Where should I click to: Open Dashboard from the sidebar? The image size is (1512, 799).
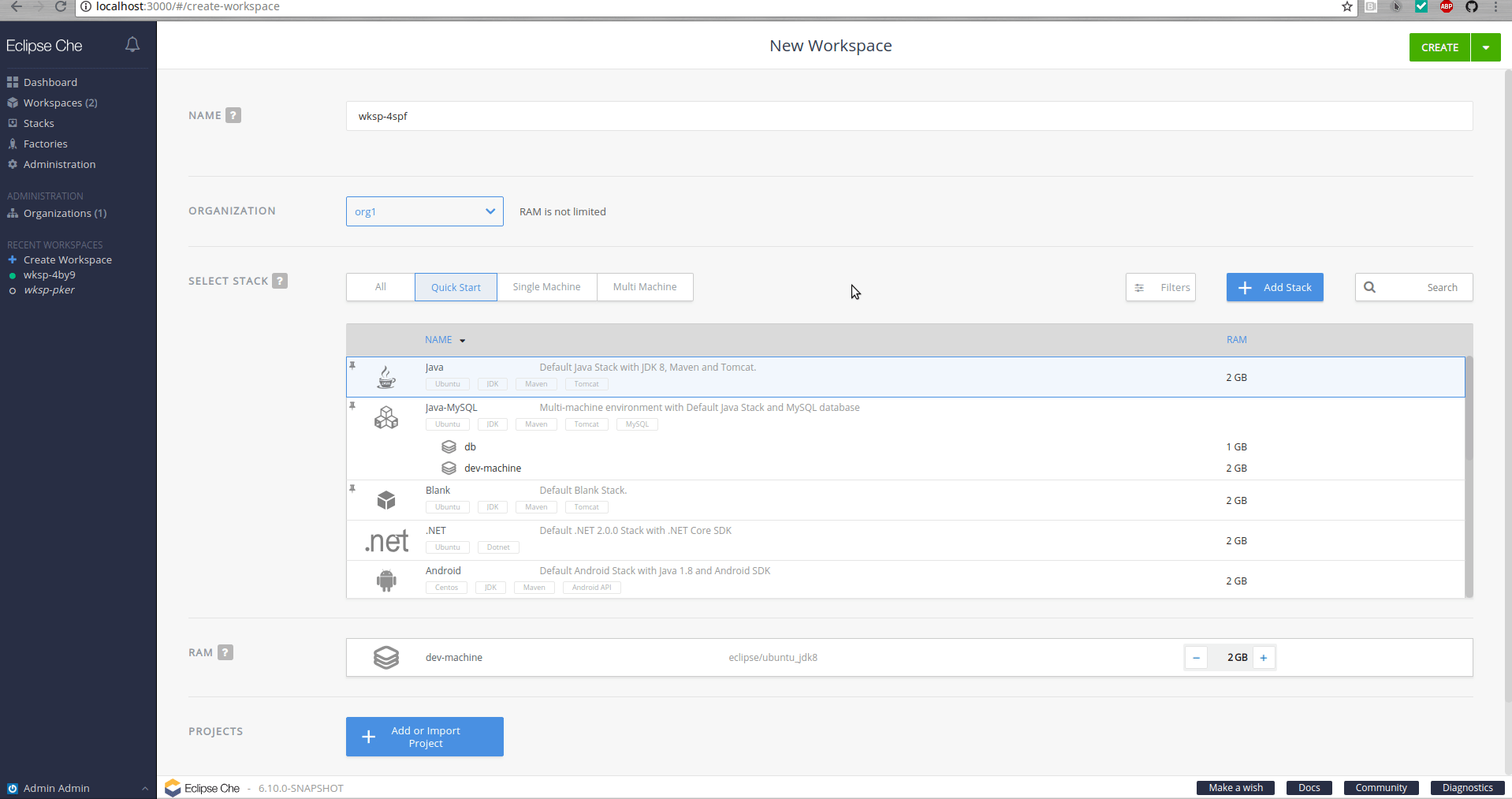coord(50,82)
